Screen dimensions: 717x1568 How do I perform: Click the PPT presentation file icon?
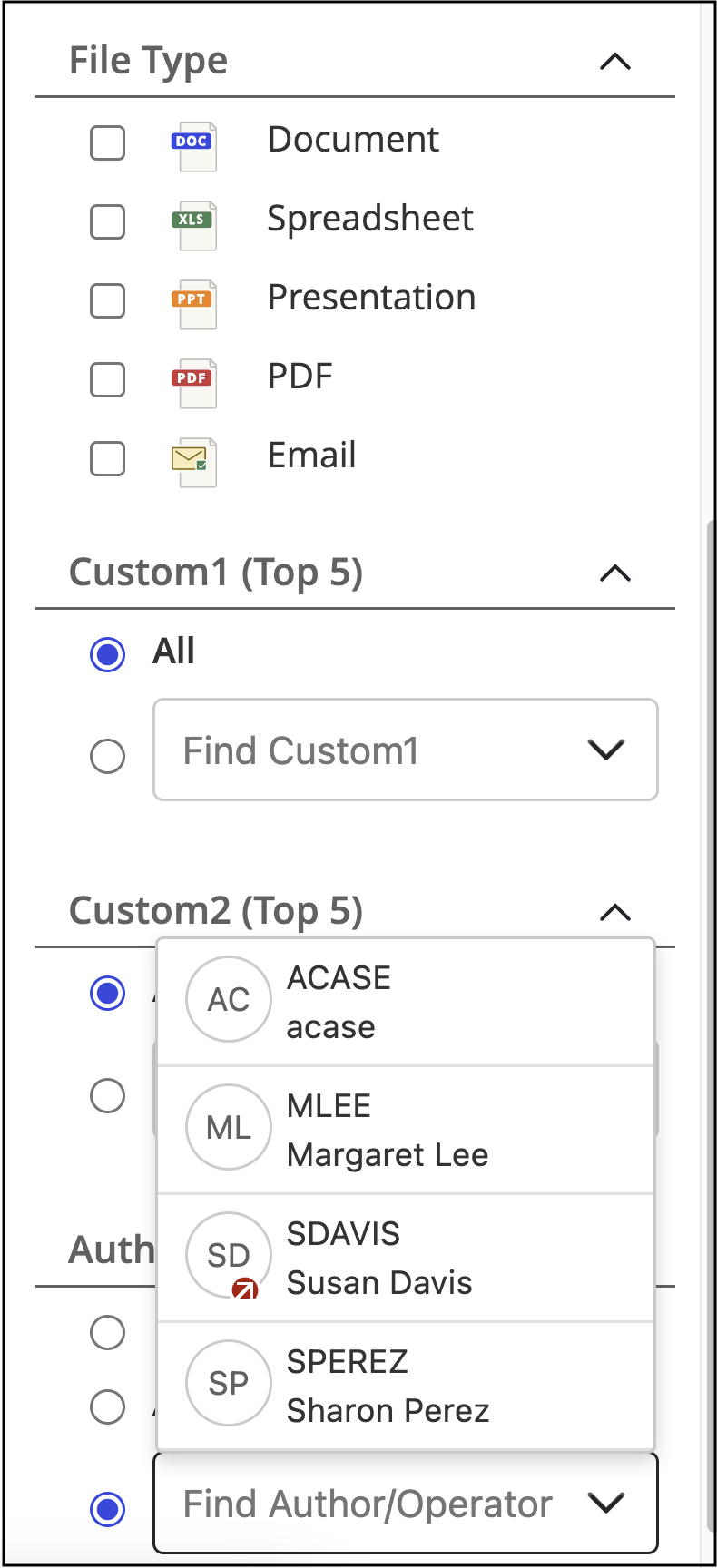coord(193,303)
